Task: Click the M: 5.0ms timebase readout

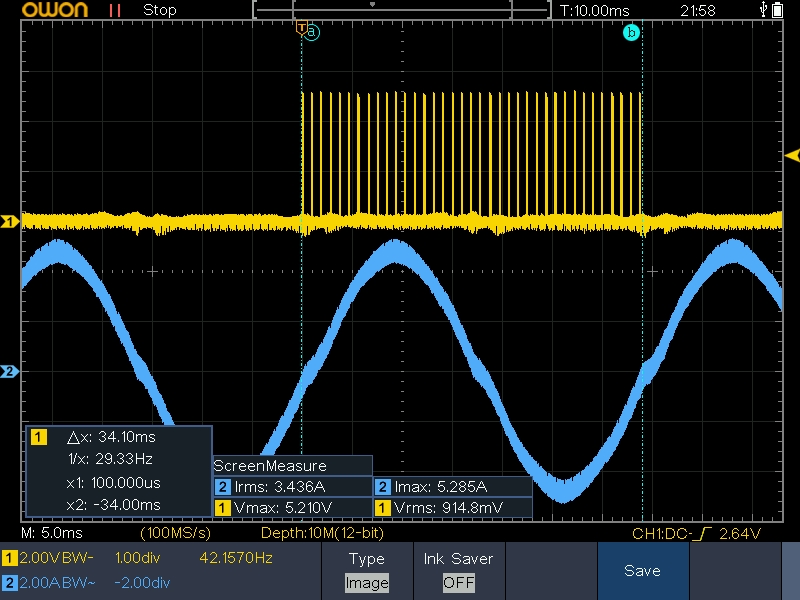Action: tap(52, 533)
